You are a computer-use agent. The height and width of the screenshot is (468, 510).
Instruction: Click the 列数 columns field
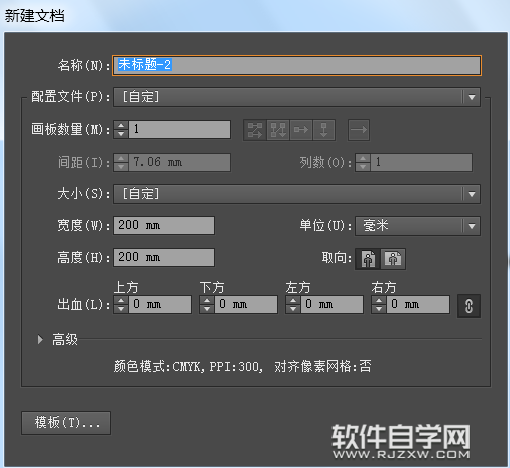[x=422, y=162]
